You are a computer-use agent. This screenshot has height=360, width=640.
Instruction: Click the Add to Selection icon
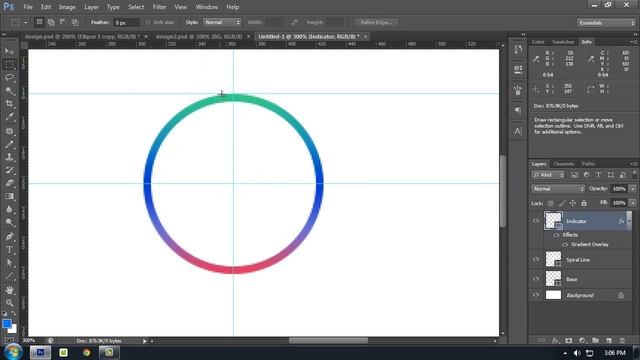tap(51, 22)
